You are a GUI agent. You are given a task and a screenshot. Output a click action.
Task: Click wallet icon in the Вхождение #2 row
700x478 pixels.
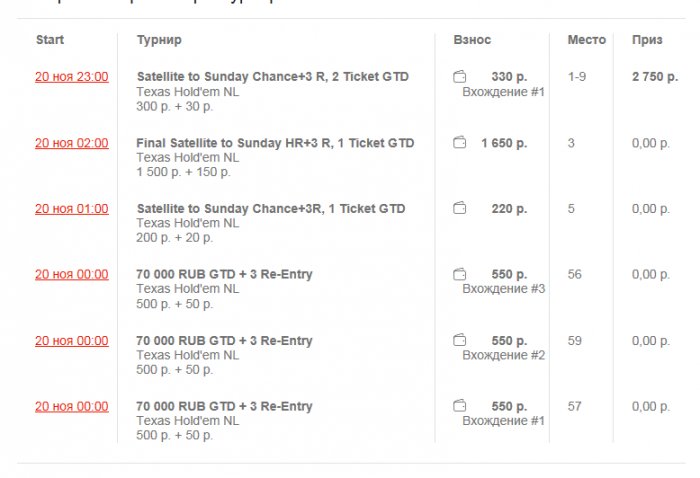pyautogui.click(x=460, y=341)
